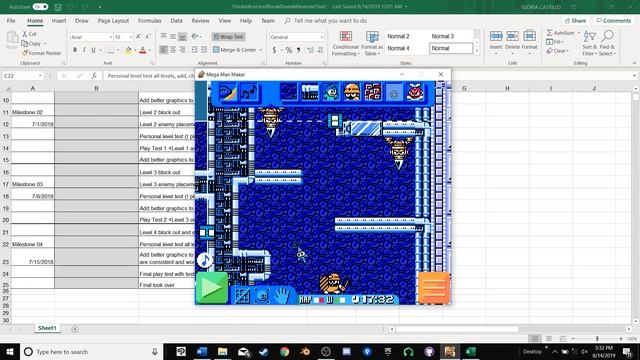
Task: Click the Format Painter button
Action: [41, 53]
